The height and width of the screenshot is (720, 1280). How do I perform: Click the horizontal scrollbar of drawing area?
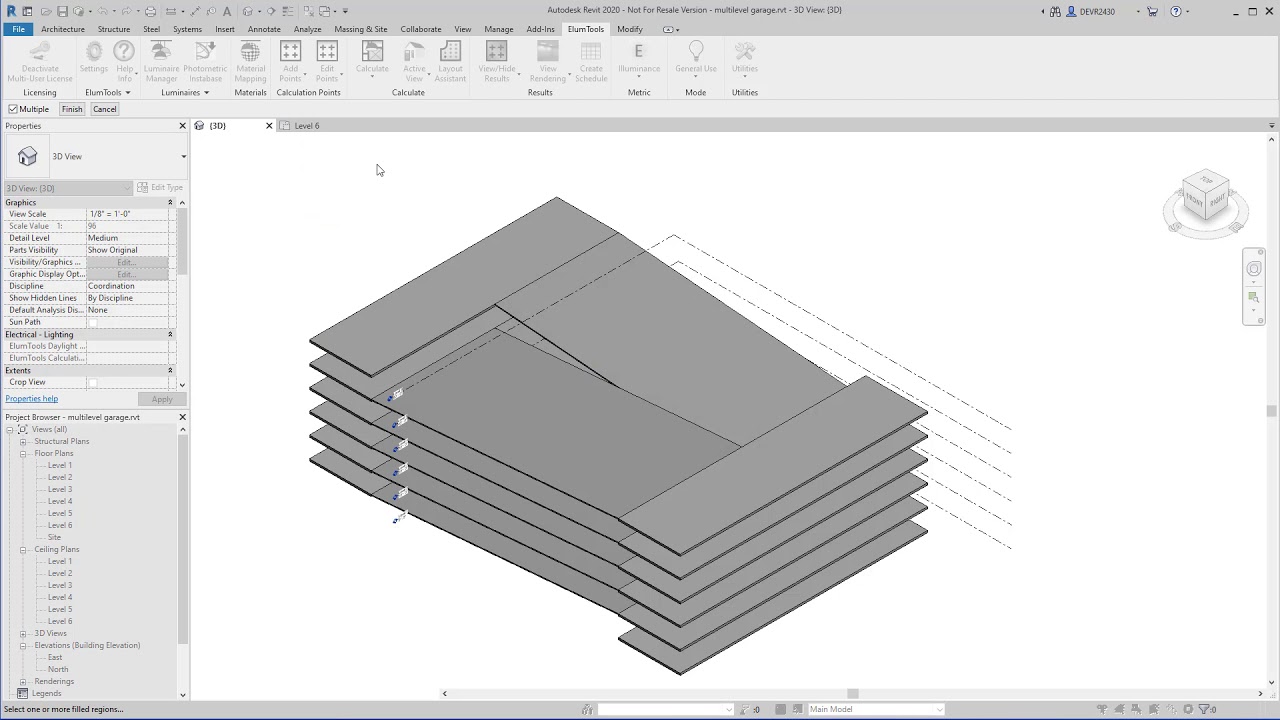(x=852, y=694)
